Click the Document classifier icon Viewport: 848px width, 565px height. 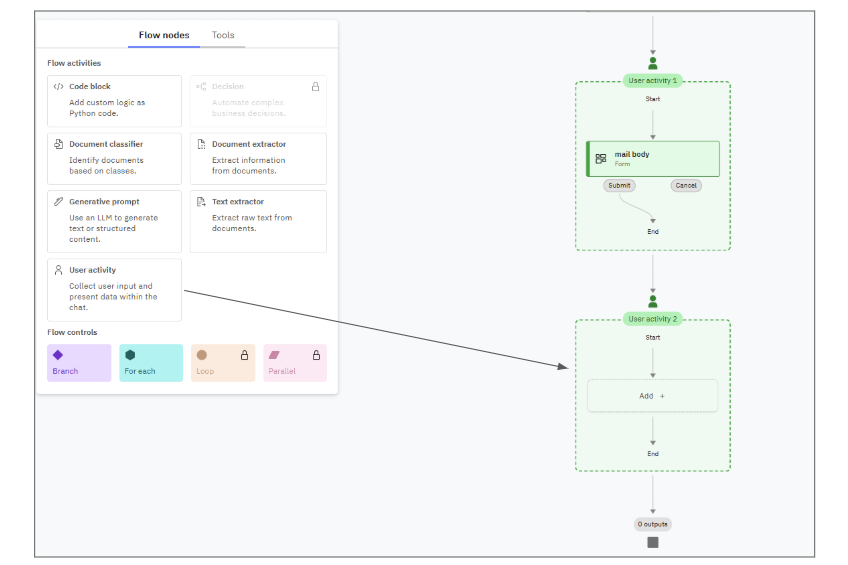tap(58, 144)
